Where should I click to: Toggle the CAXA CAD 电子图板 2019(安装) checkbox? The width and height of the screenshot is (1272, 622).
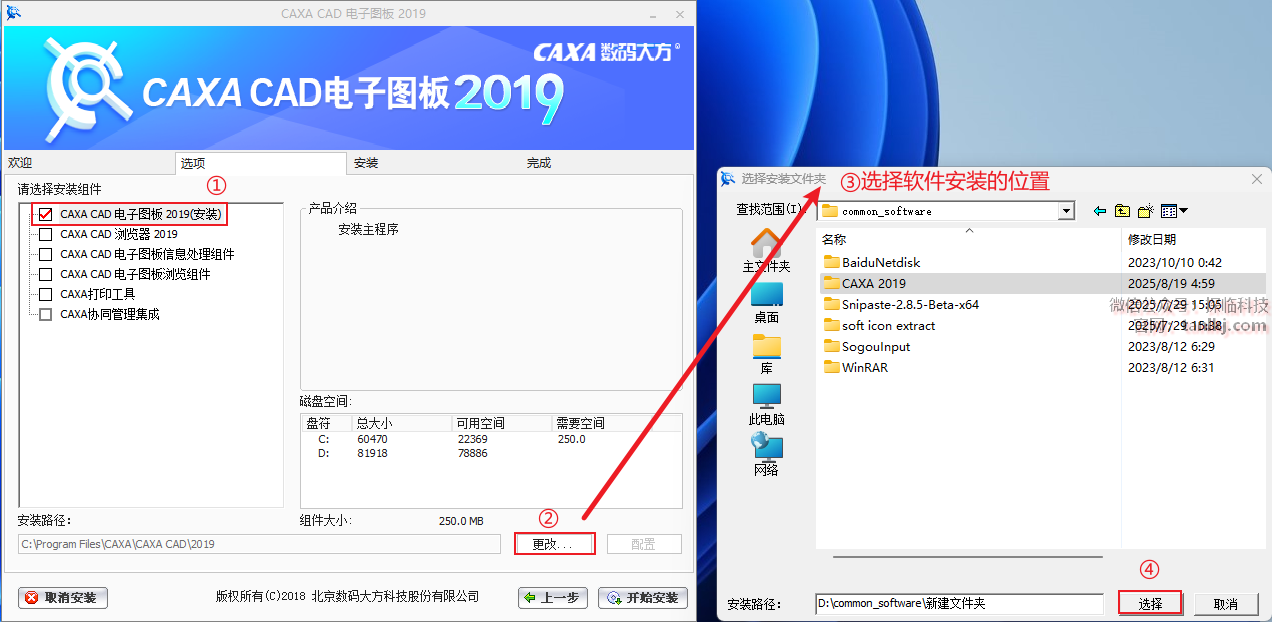(x=45, y=214)
